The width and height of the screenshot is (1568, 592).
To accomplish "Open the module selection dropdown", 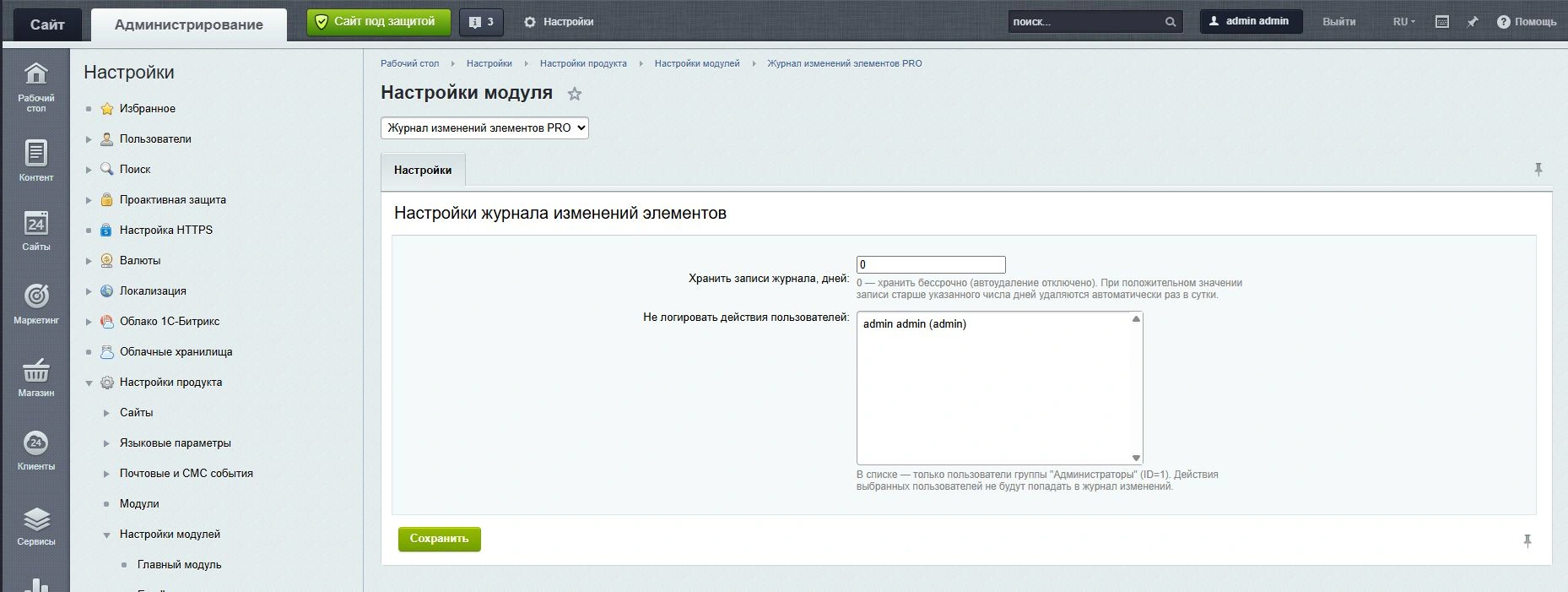I will (x=484, y=128).
